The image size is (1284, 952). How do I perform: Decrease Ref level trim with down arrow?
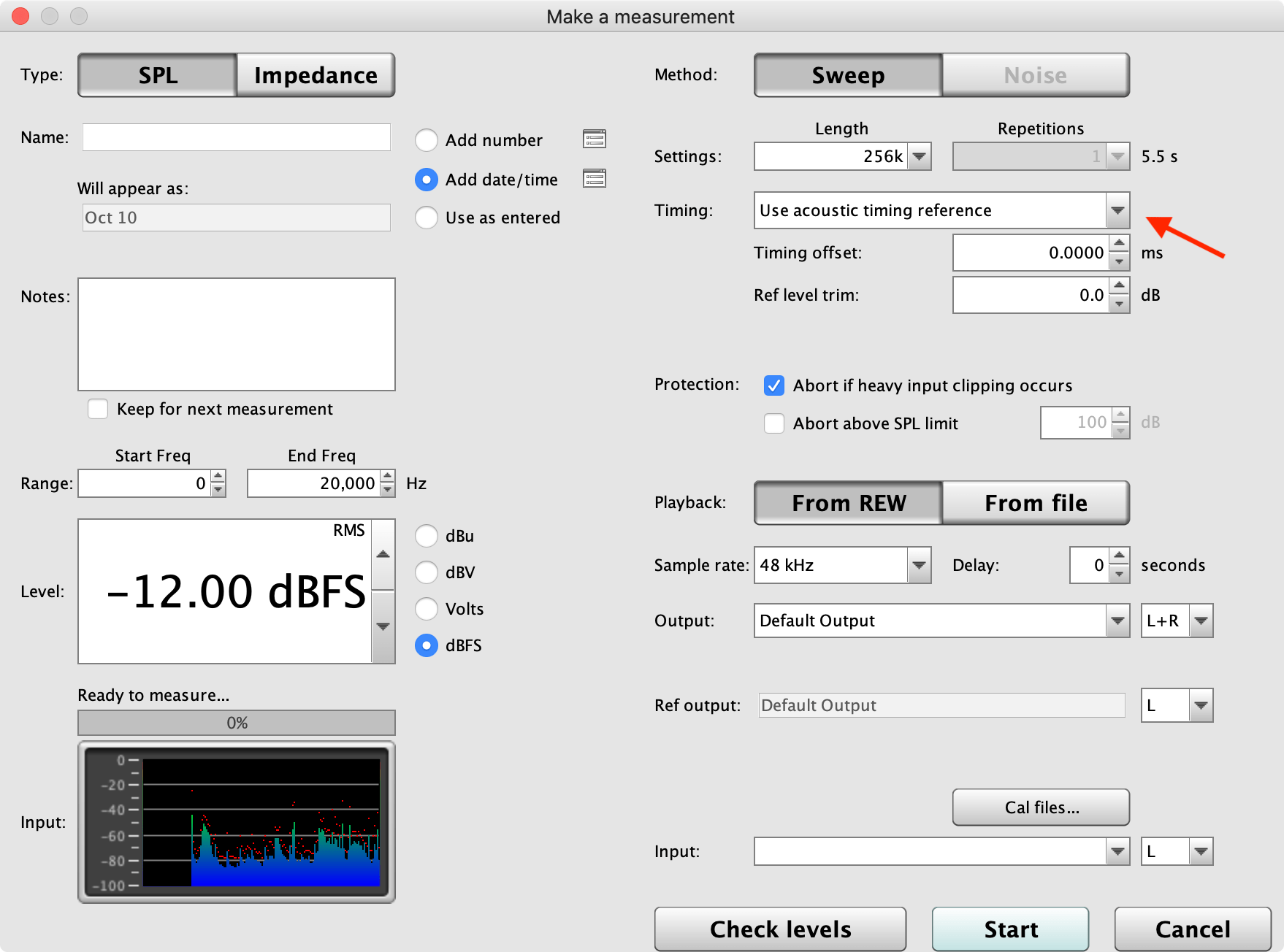1119,304
